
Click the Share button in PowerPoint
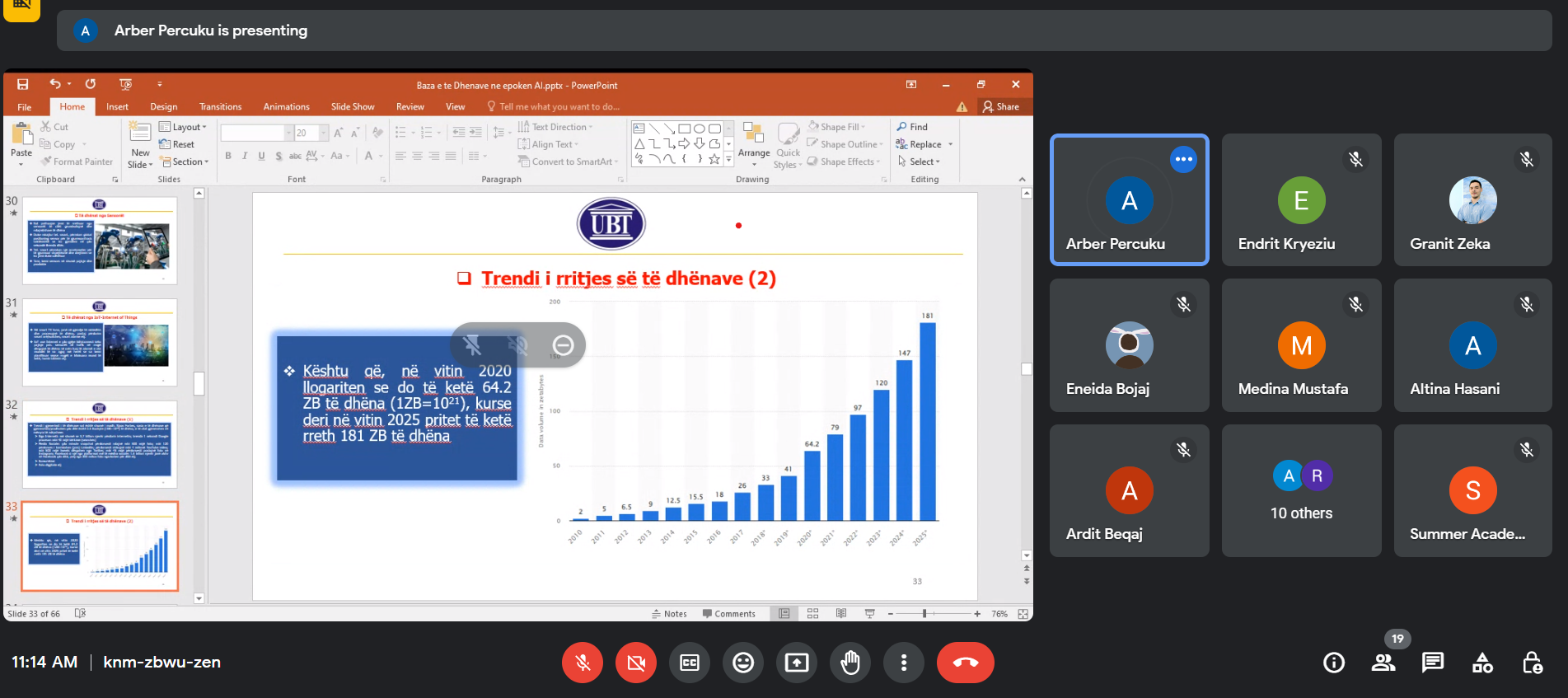click(1001, 107)
